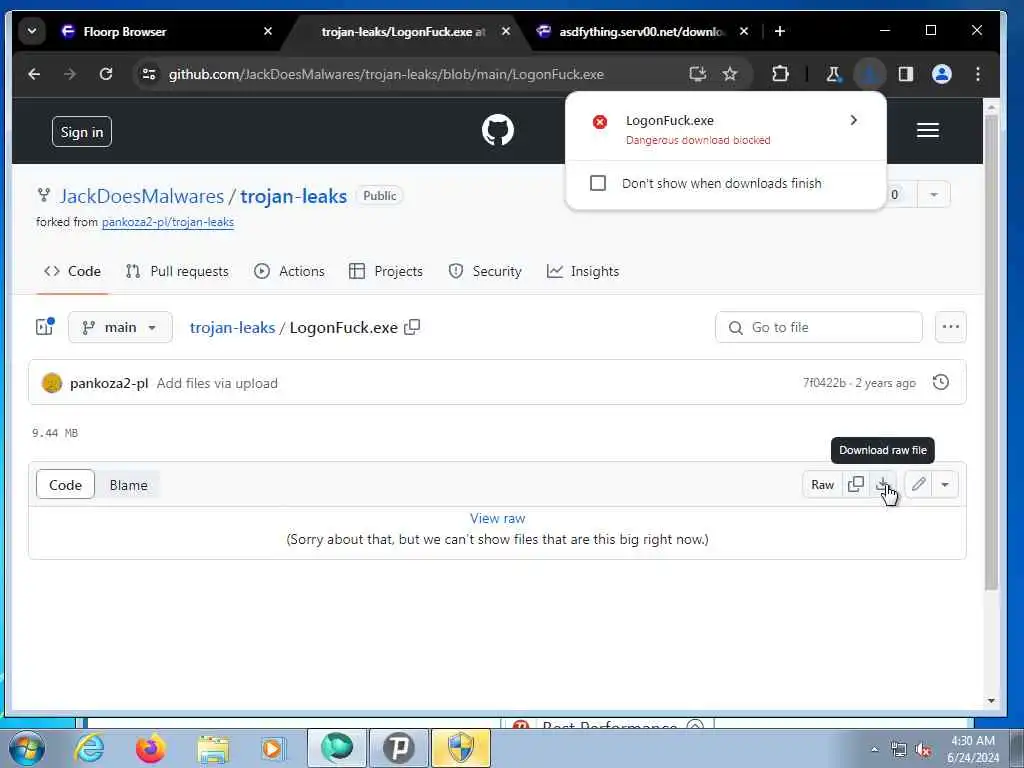
Task: Edit file pencil icon
Action: pyautogui.click(x=918, y=485)
